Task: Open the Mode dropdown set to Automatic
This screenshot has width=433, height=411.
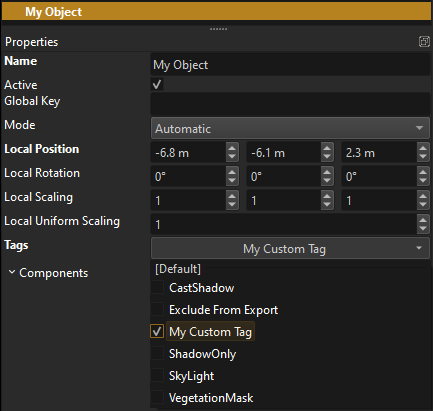Action: pyautogui.click(x=290, y=128)
